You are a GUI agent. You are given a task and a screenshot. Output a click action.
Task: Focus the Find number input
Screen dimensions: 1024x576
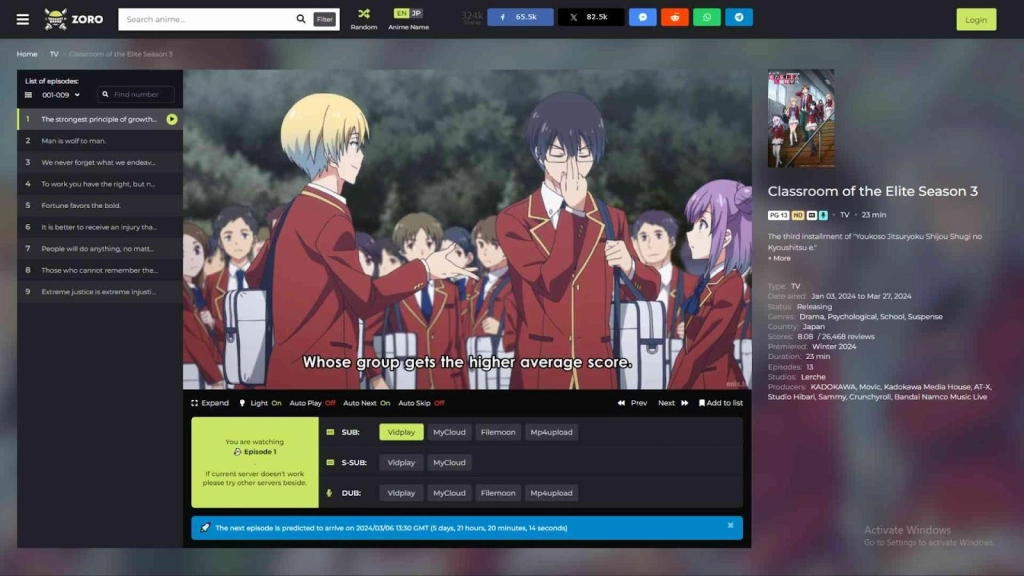(x=136, y=95)
